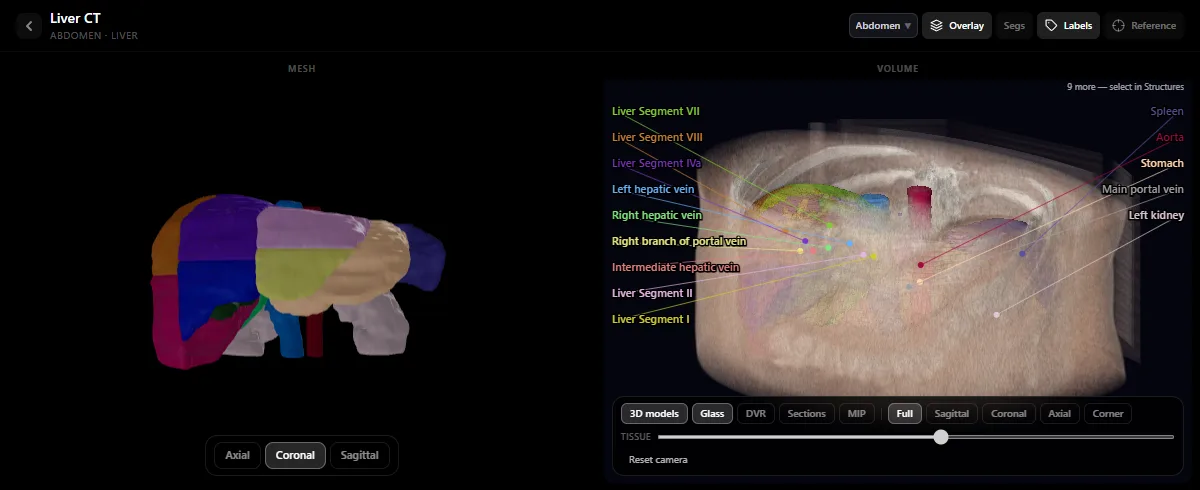The image size is (1200, 490).
Task: Toggle the Overlay button
Action: point(957,26)
